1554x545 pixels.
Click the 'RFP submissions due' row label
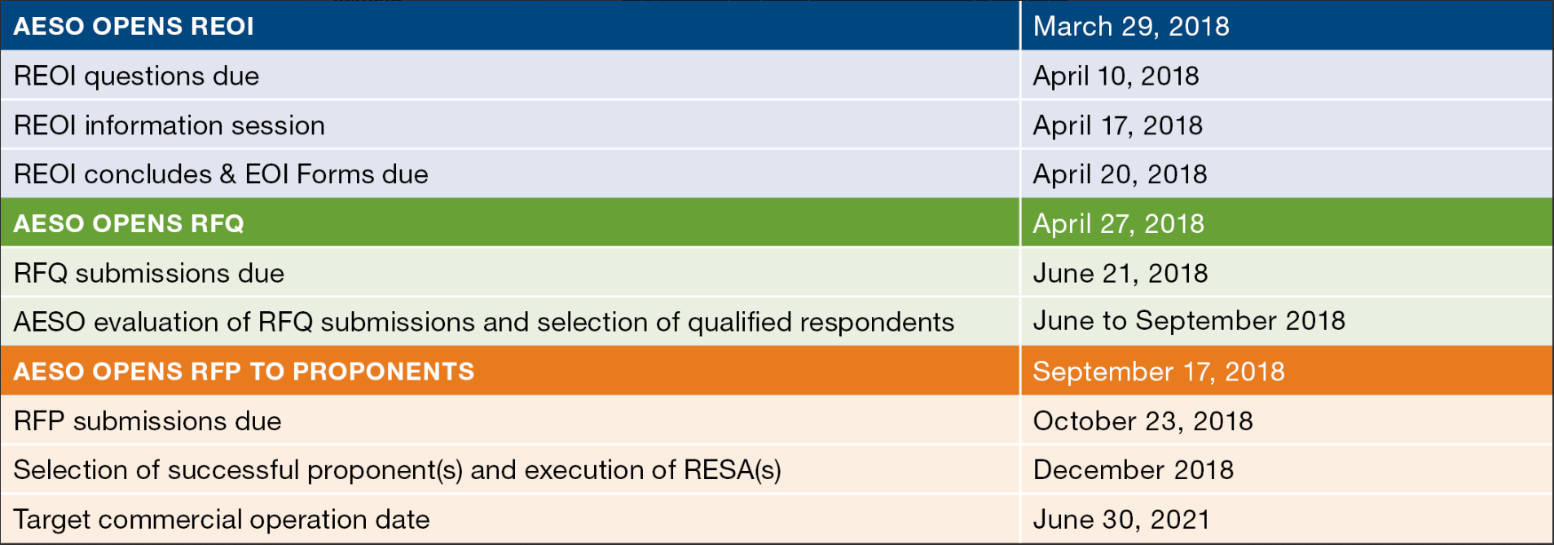click(x=147, y=421)
